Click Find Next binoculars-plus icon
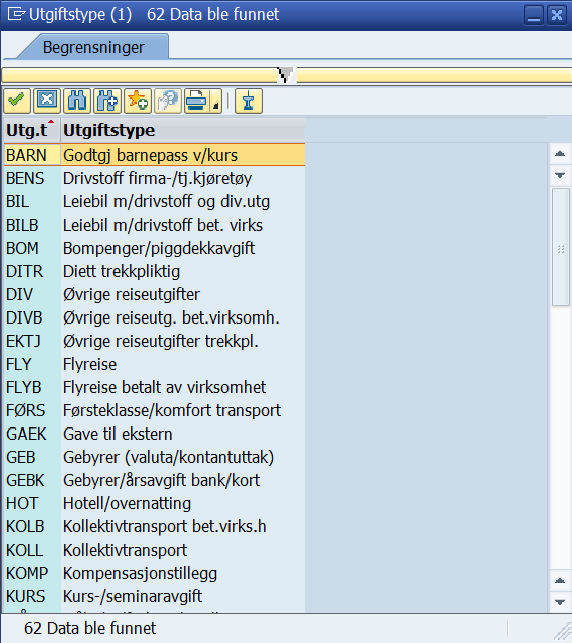 click(x=107, y=100)
